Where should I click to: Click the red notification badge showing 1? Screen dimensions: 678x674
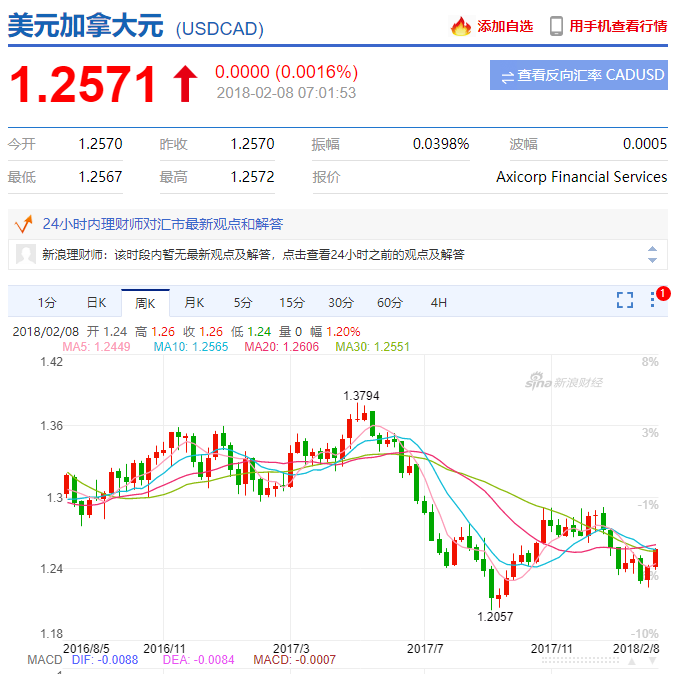tap(663, 294)
